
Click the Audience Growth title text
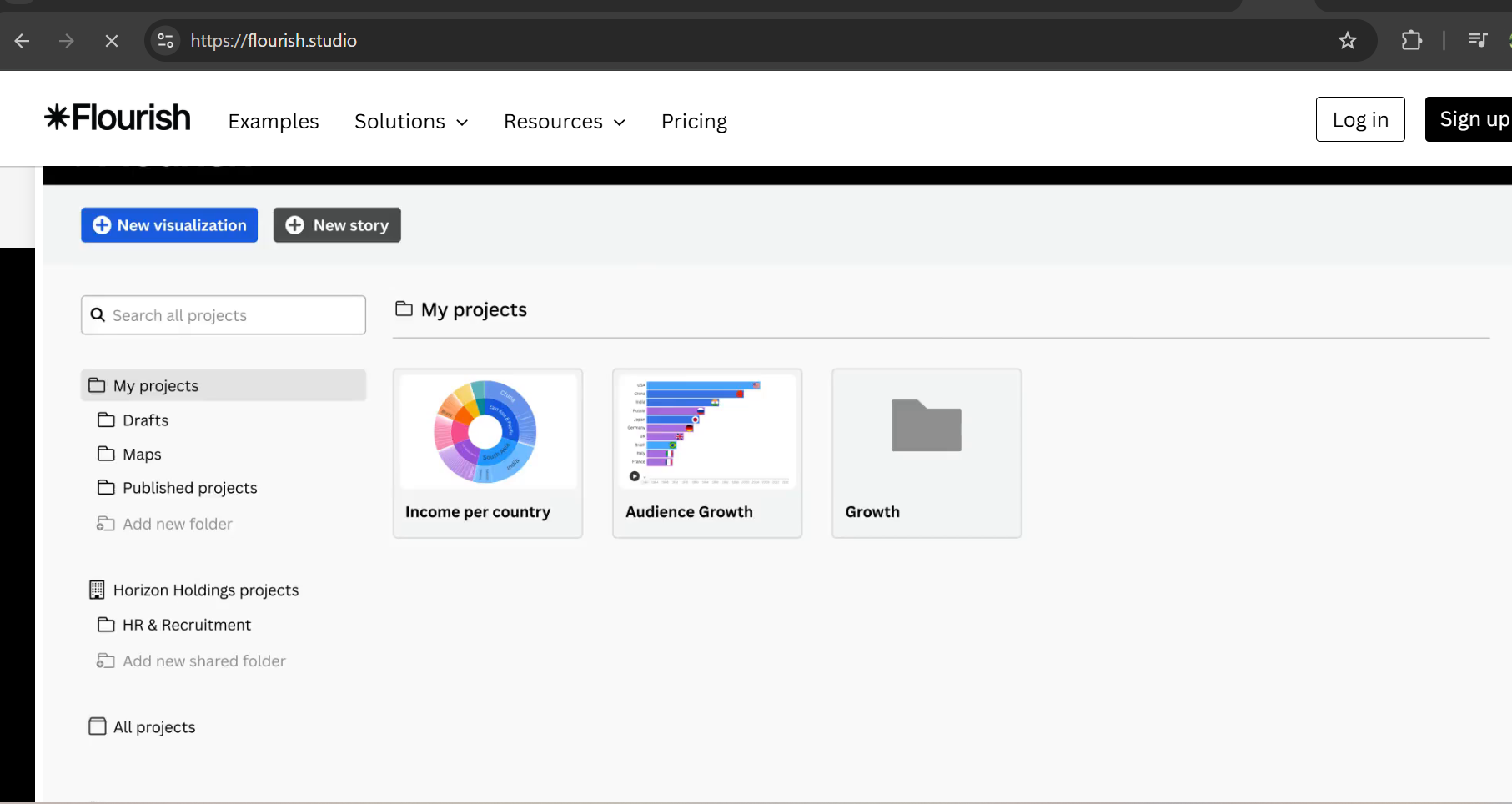pos(689,512)
